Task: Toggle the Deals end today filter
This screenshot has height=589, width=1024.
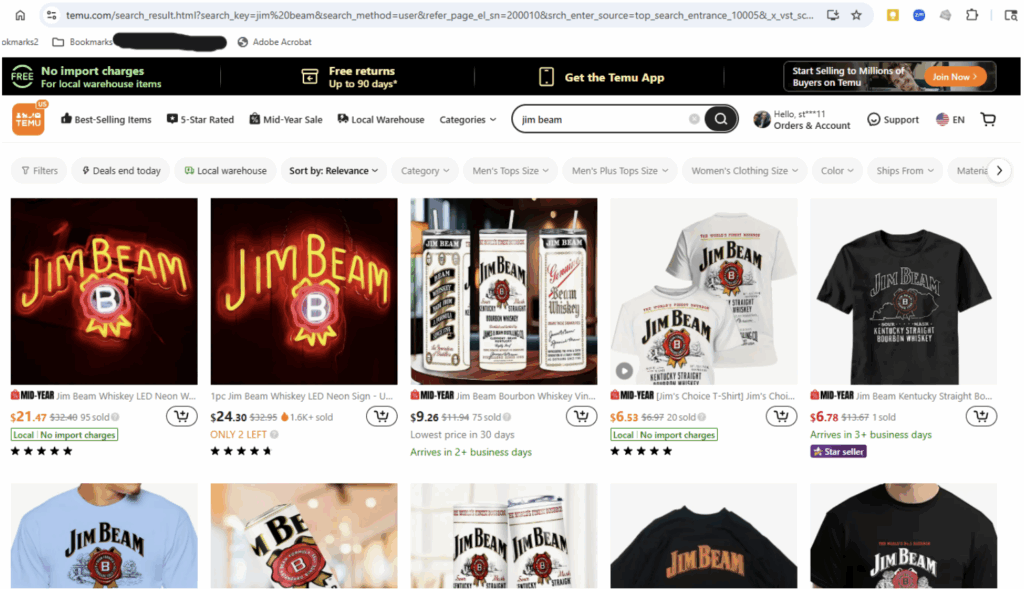Action: click(121, 170)
